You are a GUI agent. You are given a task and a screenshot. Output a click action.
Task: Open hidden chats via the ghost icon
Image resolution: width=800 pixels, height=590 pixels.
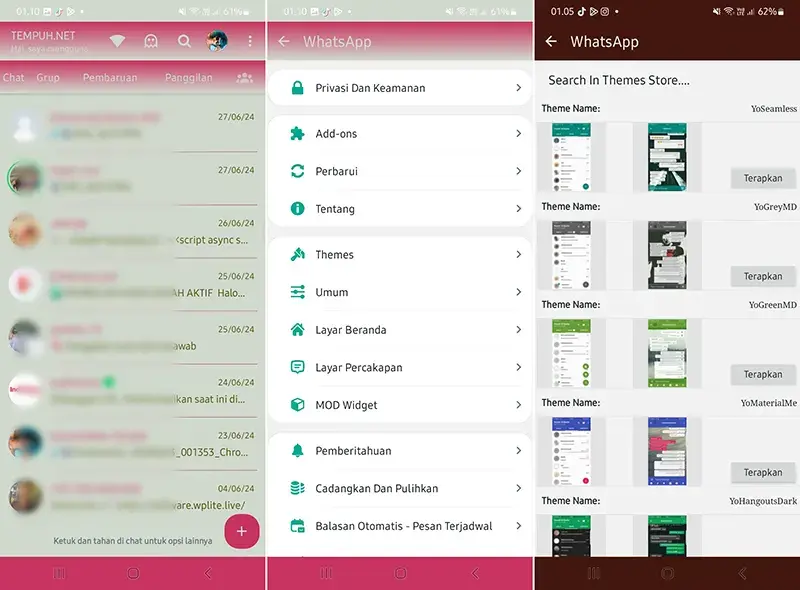[150, 41]
